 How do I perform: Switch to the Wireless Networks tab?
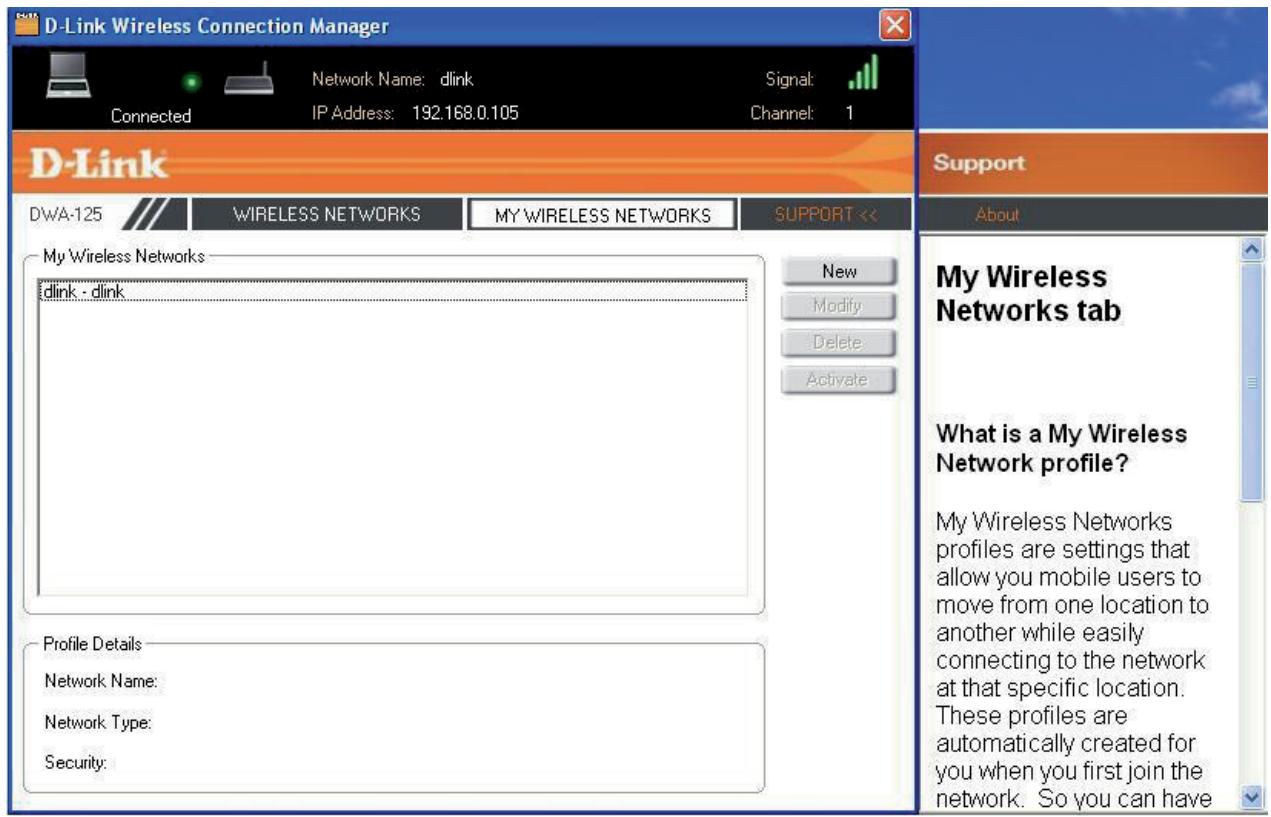point(327,214)
